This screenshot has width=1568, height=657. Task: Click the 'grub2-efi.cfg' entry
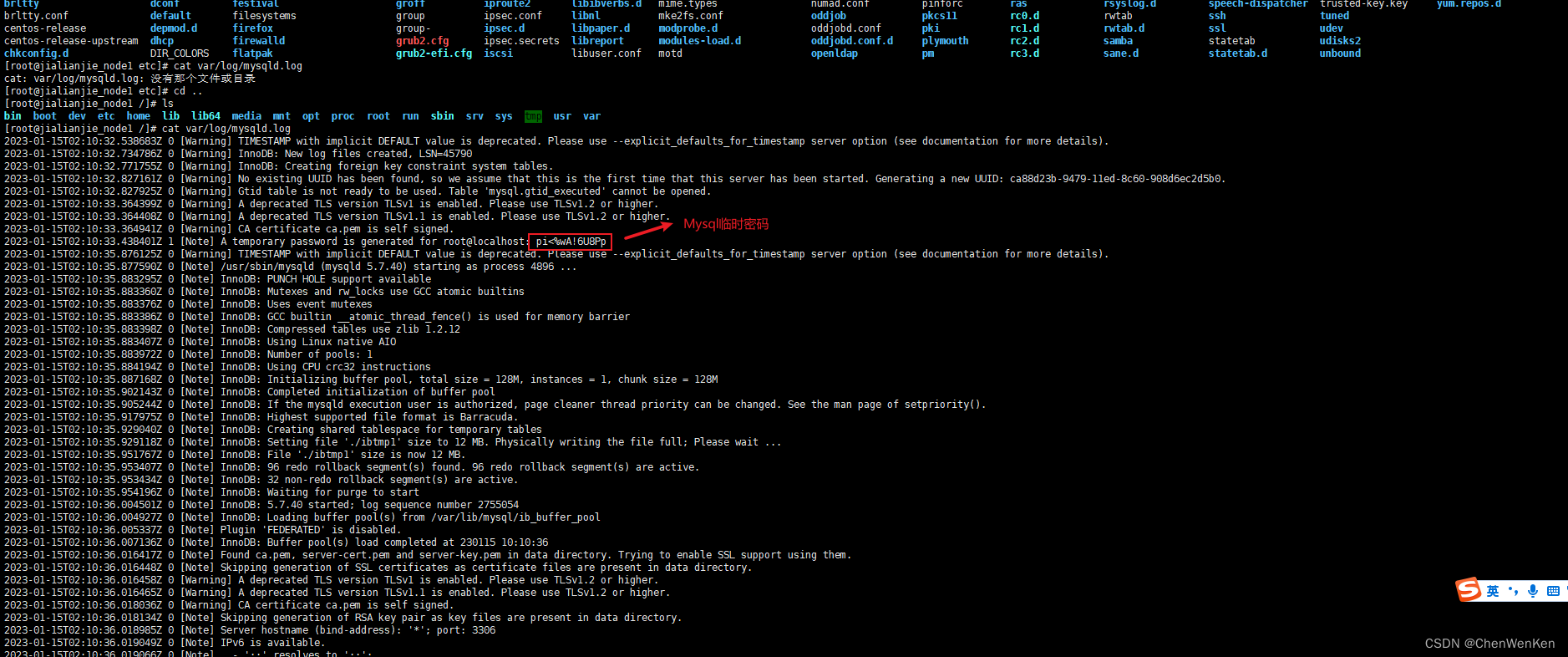point(434,53)
